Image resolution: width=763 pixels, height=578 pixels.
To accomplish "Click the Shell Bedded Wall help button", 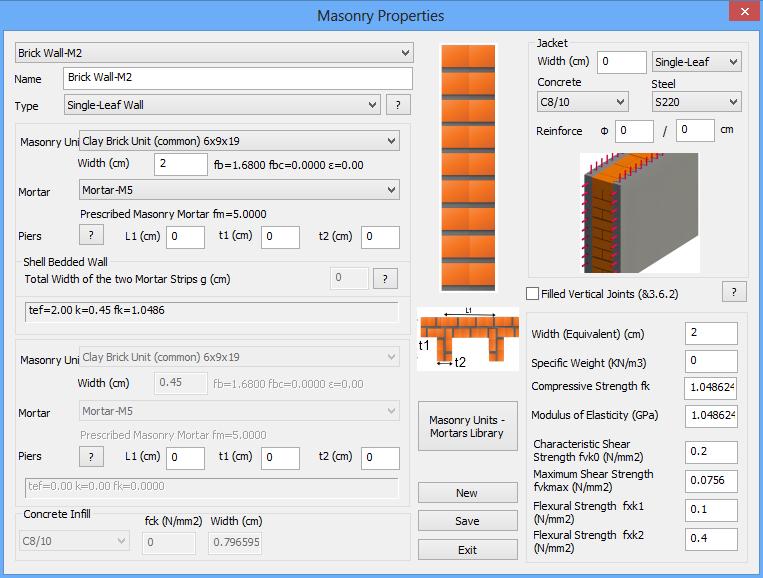I will pyautogui.click(x=385, y=279).
